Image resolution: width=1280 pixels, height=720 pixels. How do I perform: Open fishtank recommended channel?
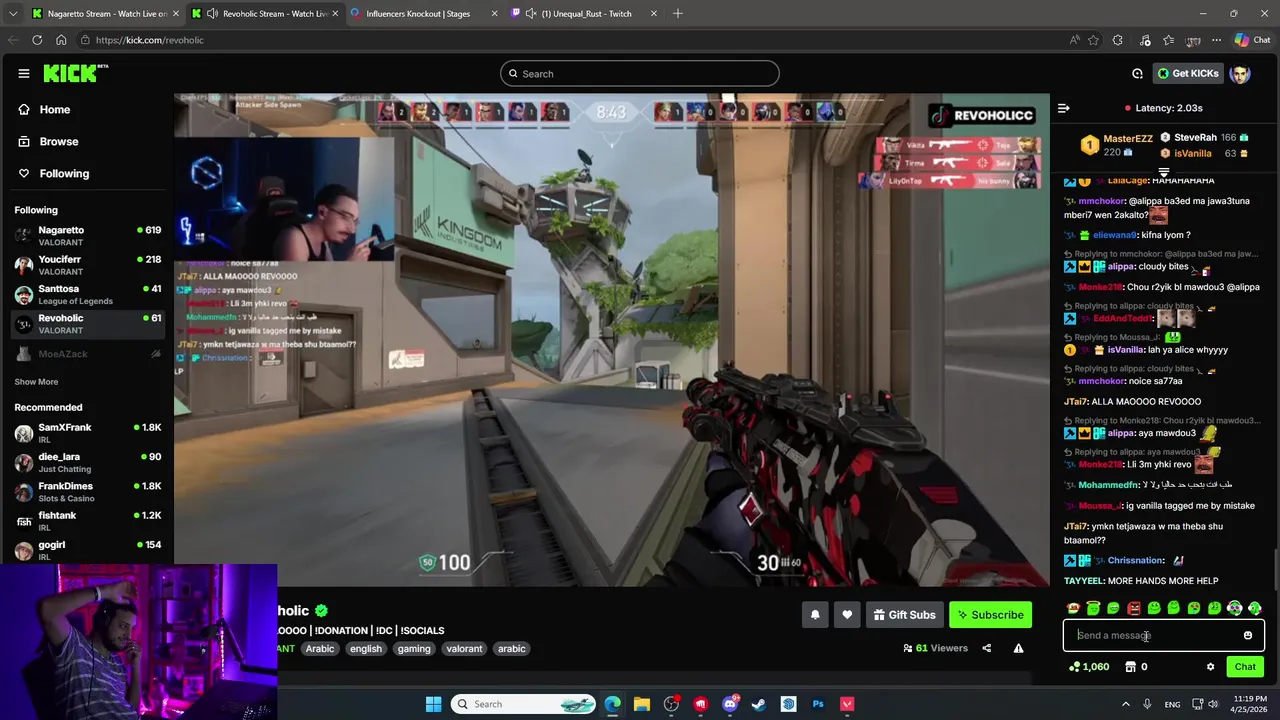click(88, 521)
